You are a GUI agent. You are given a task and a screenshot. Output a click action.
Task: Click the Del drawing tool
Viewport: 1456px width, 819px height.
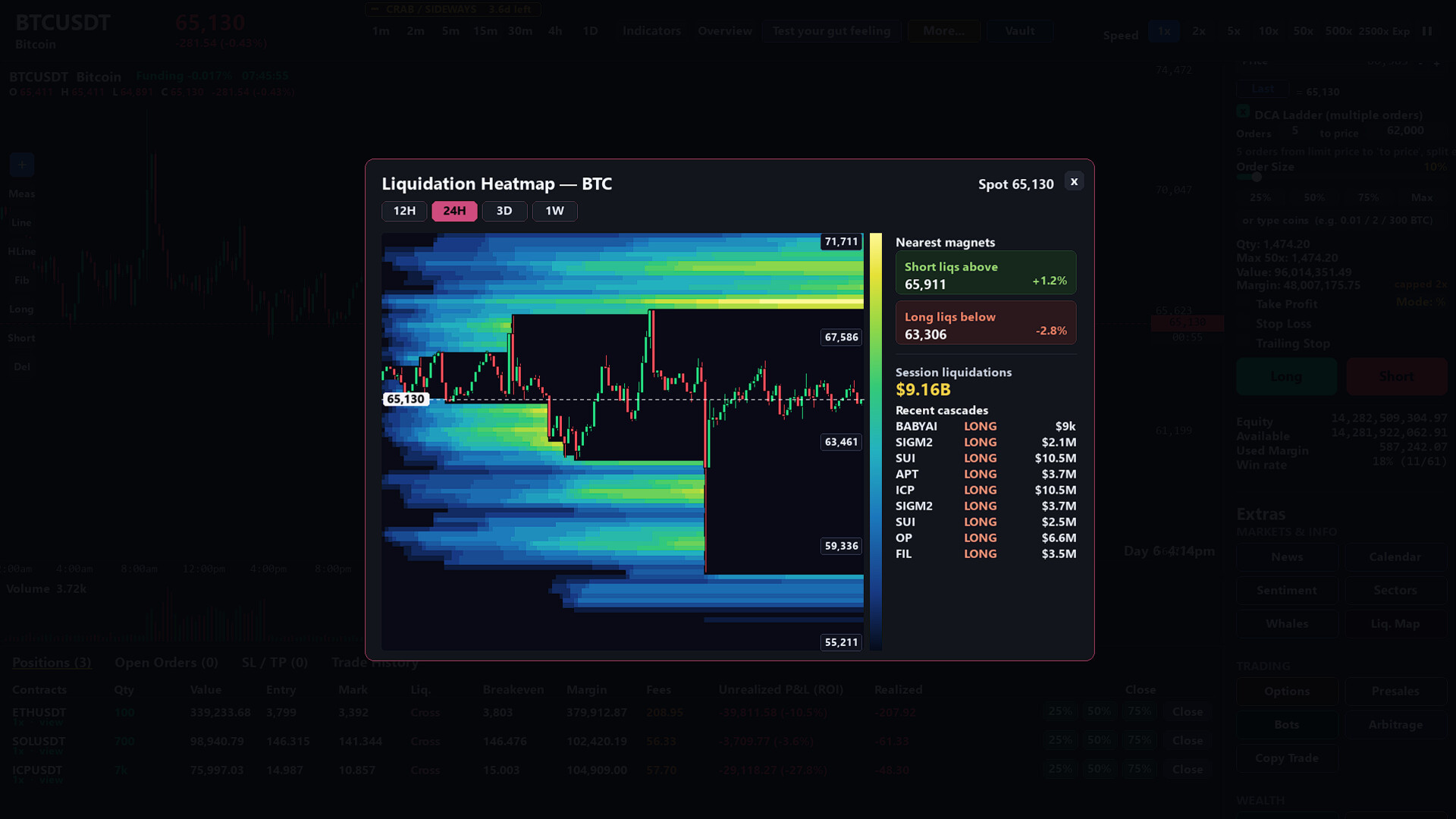(x=22, y=367)
